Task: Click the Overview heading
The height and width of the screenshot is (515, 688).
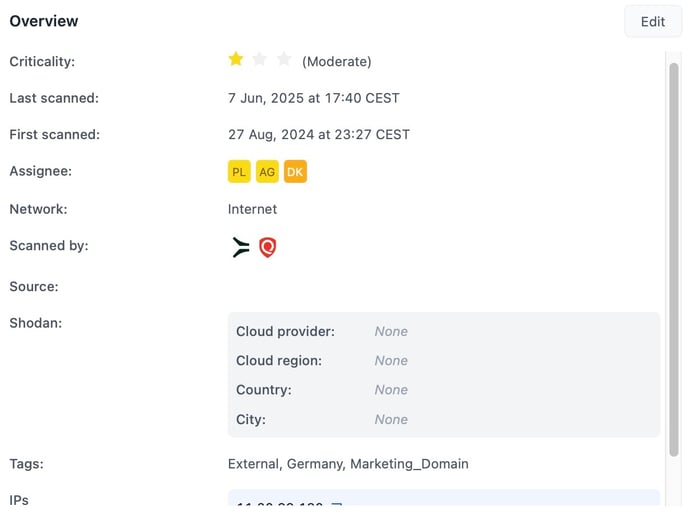Action: coord(44,21)
